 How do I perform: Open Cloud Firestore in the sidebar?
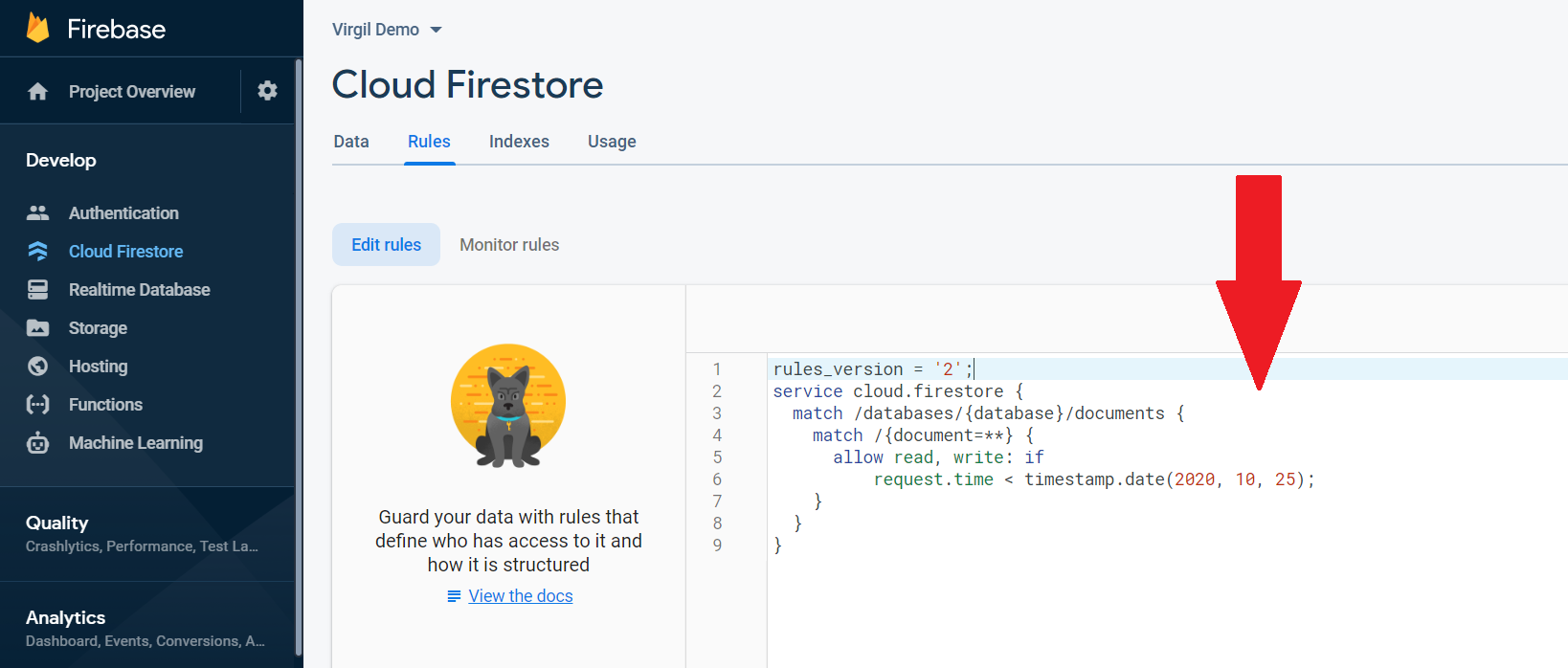click(125, 251)
